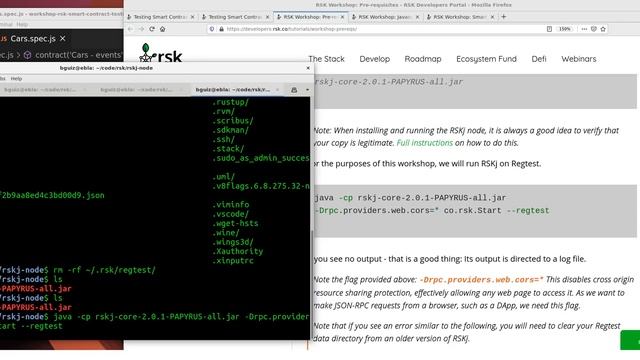Close the first Testing Smart Contracts tab
The height and width of the screenshot is (360, 640).
point(193,17)
